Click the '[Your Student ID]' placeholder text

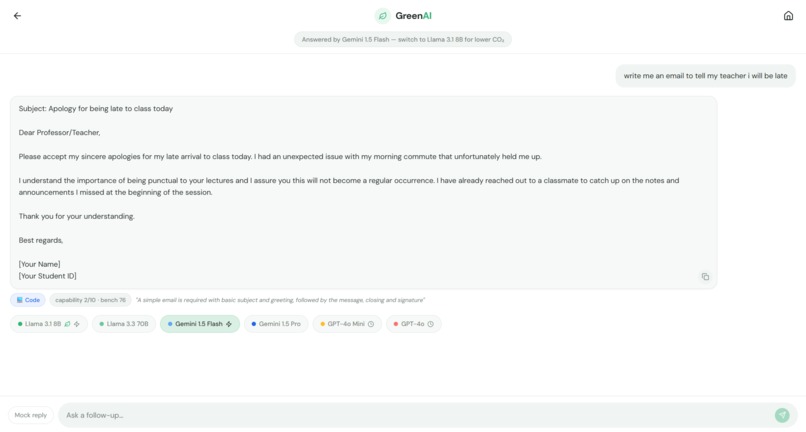(x=48, y=276)
